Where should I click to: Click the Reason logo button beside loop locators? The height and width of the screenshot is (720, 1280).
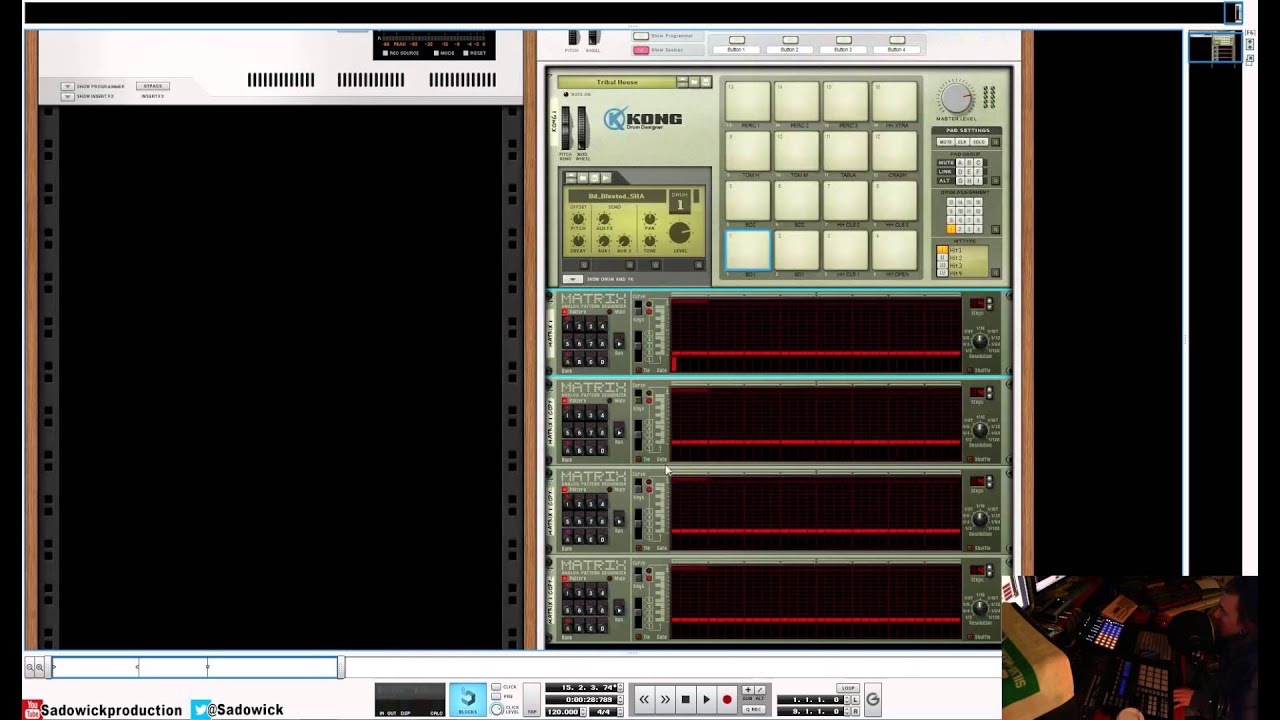(873, 699)
